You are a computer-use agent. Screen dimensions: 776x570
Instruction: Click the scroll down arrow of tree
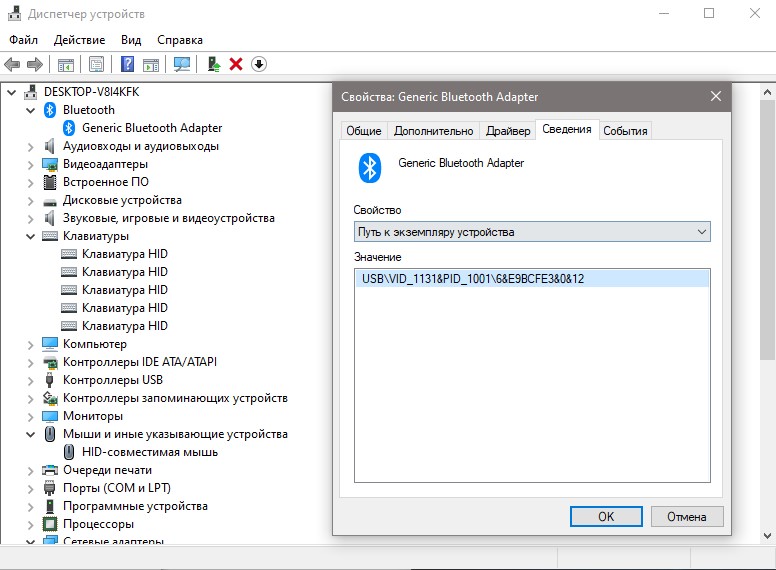click(767, 536)
